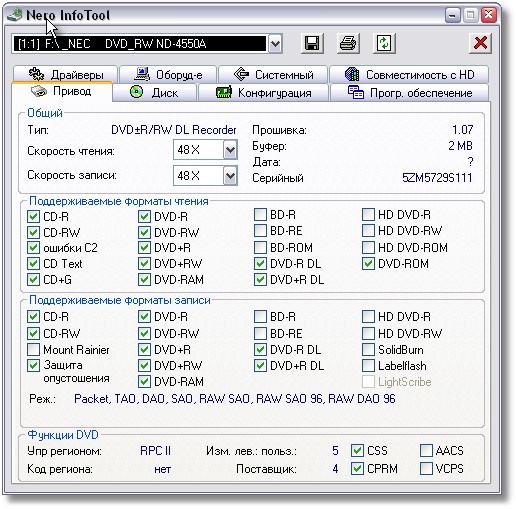The image size is (516, 509).
Task: Toggle DVD-RAM checkbox in write formats
Action: pos(144,382)
